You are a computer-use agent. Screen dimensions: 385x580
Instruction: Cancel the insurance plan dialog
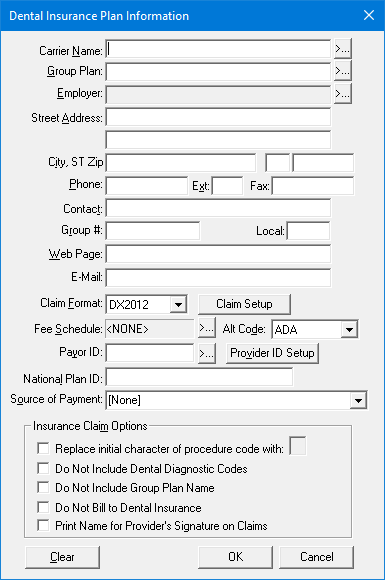317,557
